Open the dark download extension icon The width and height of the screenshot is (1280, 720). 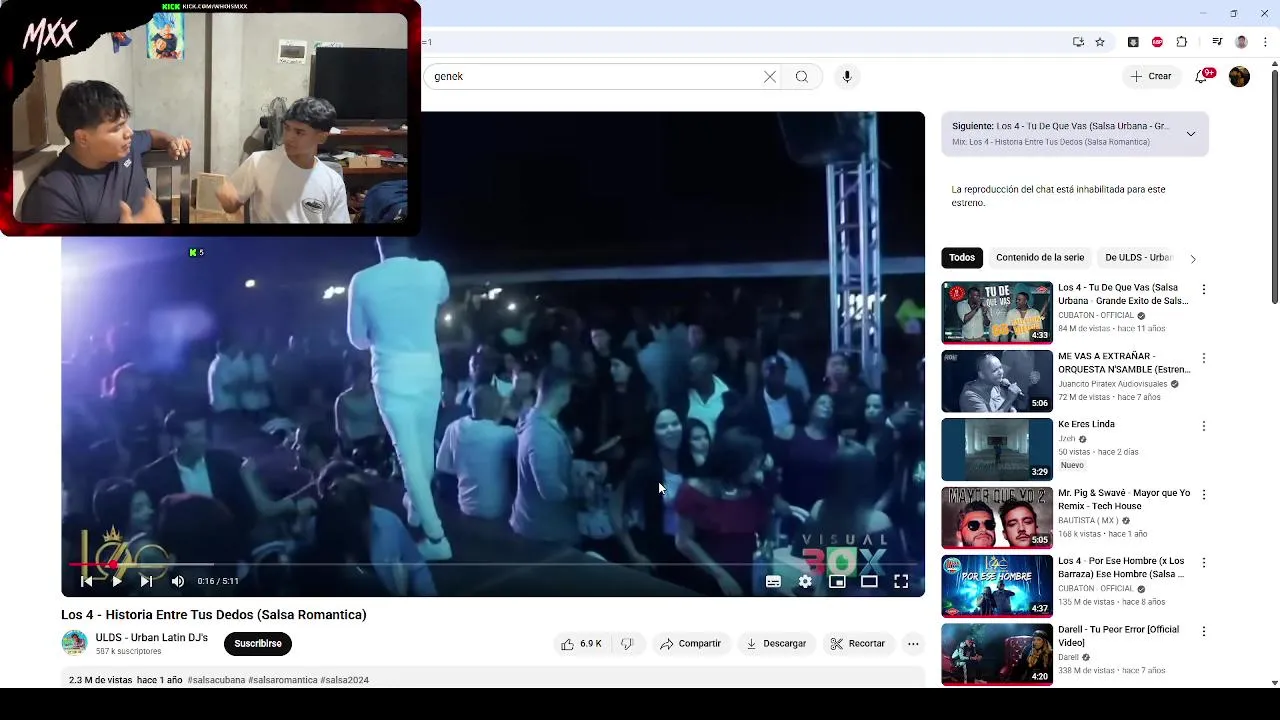(1133, 42)
